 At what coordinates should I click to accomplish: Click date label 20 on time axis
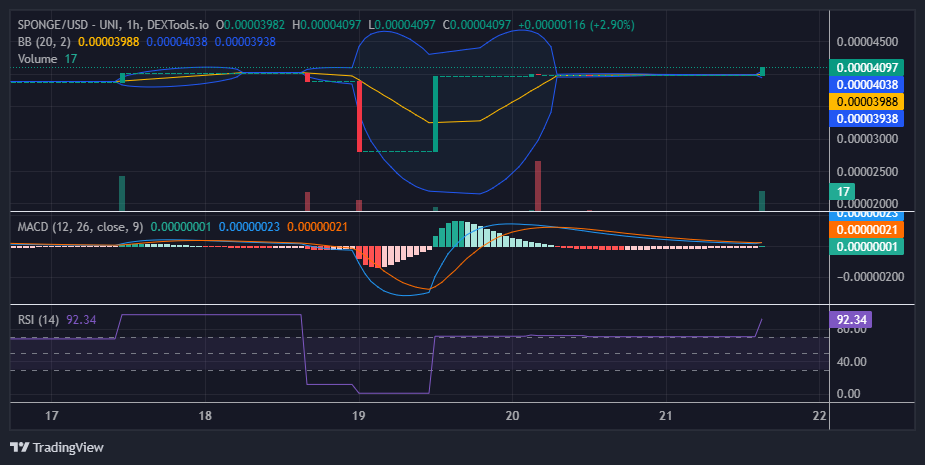513,416
